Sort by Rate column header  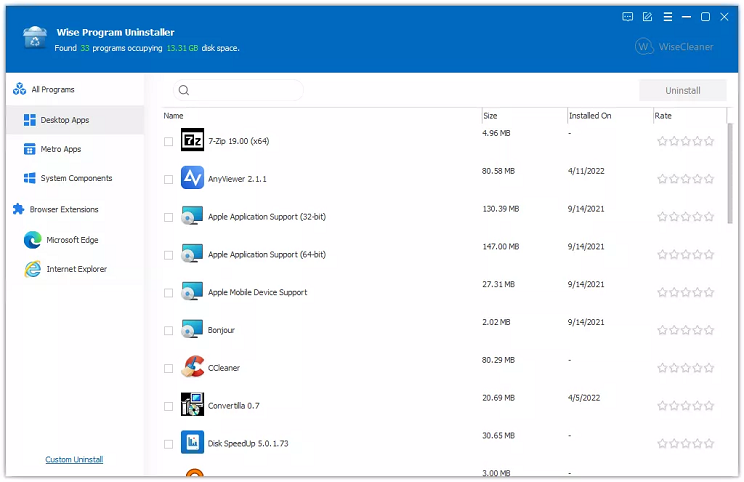click(690, 116)
